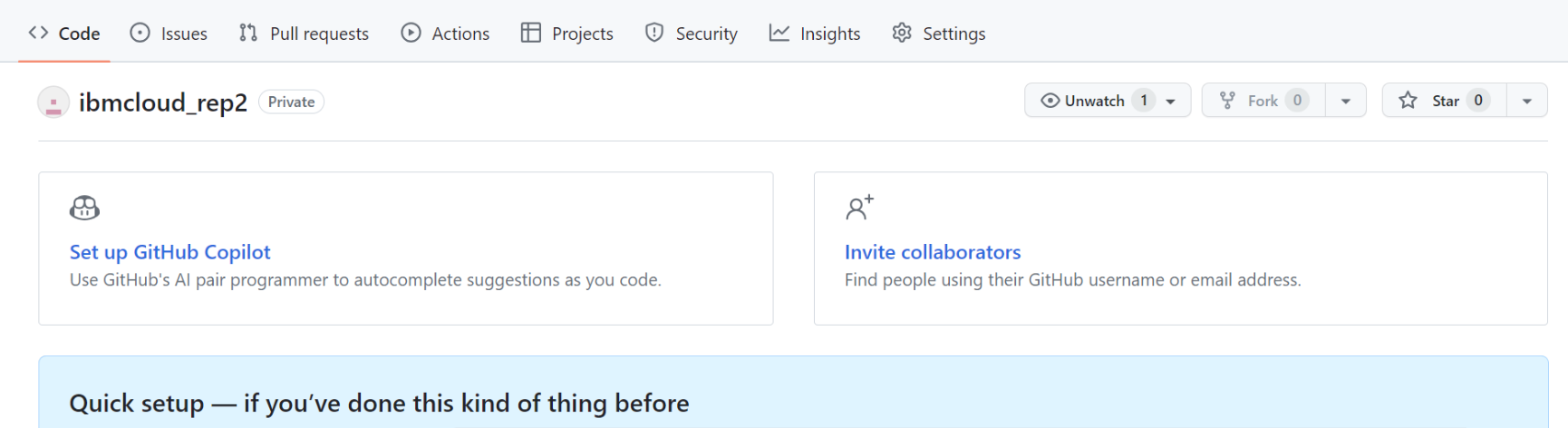Follow the Invite collaborators link
The height and width of the screenshot is (428, 1568).
(933, 252)
